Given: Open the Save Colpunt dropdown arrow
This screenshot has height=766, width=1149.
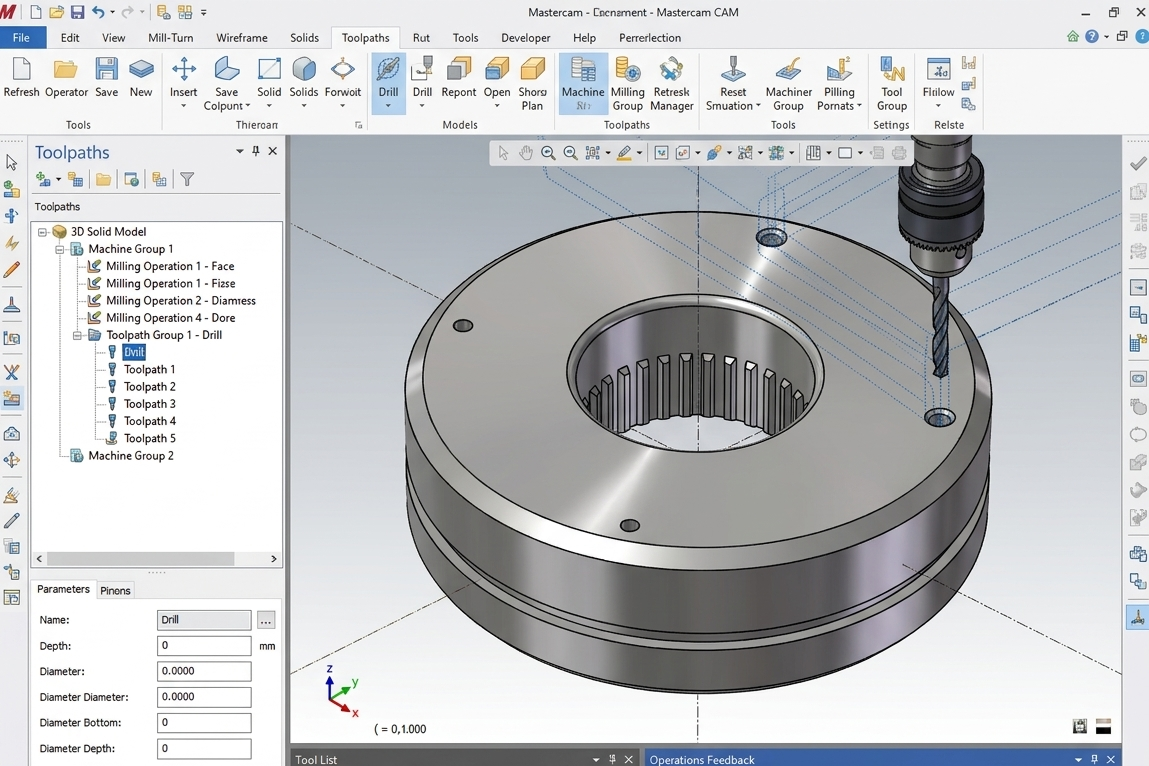Looking at the screenshot, I should point(247,106).
